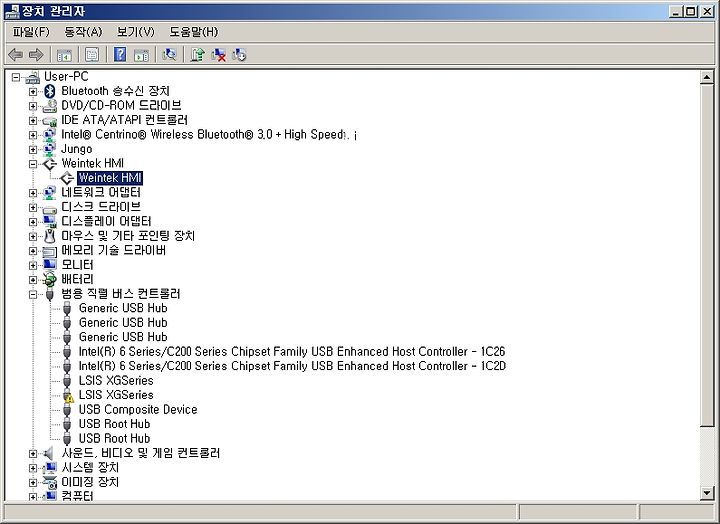Toggle the show/hide action pane toolbar icon

point(141,55)
